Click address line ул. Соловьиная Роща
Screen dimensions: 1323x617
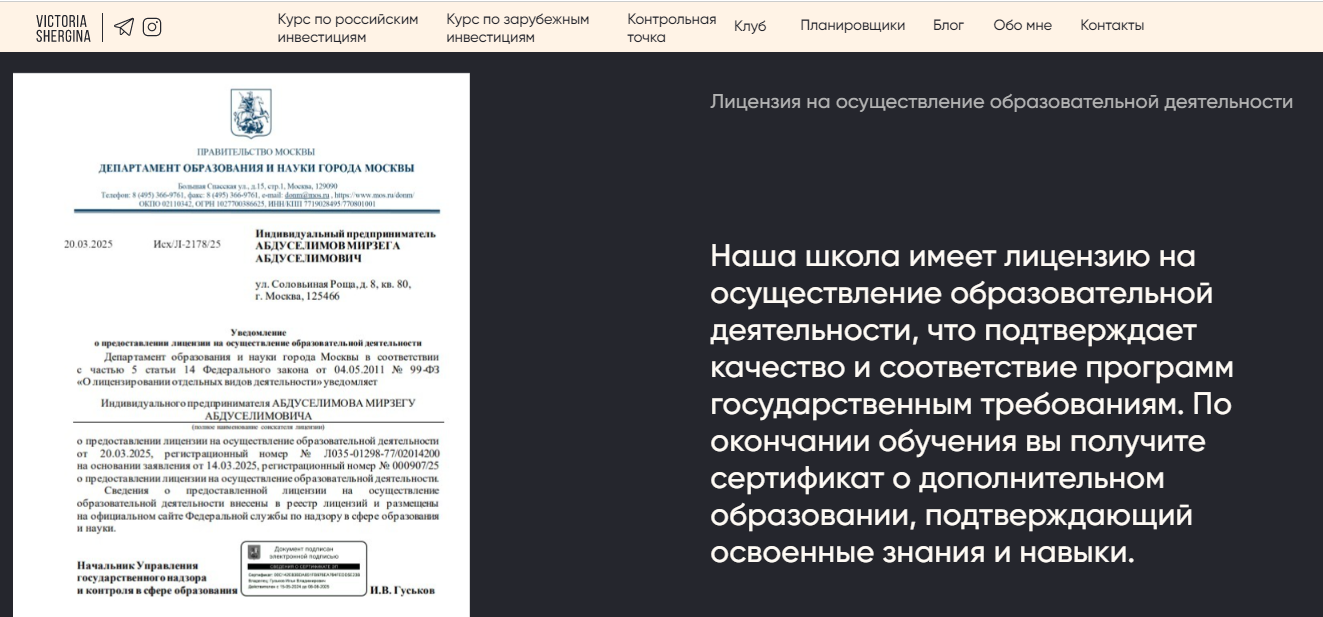point(333,284)
